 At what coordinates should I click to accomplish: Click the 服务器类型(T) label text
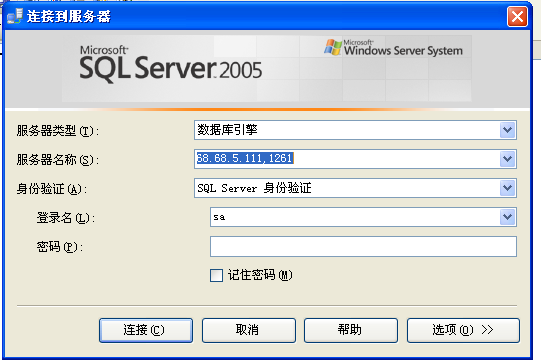coord(58,131)
